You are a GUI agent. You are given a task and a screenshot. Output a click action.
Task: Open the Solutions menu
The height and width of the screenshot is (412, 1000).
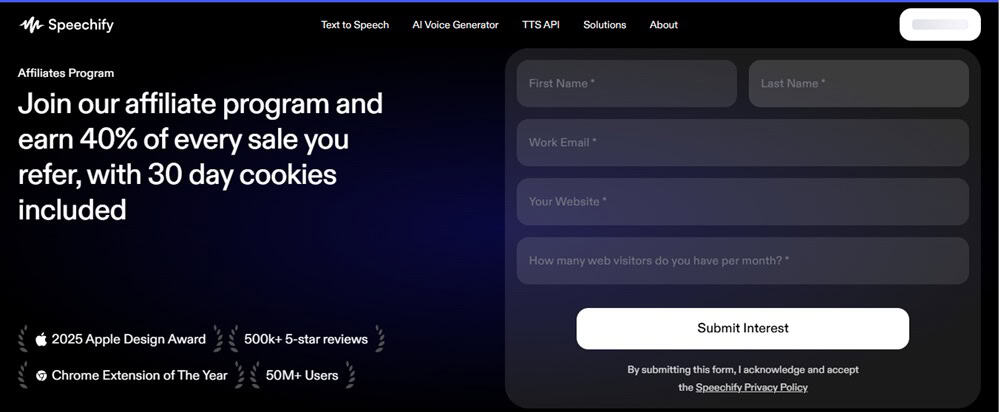(x=605, y=25)
